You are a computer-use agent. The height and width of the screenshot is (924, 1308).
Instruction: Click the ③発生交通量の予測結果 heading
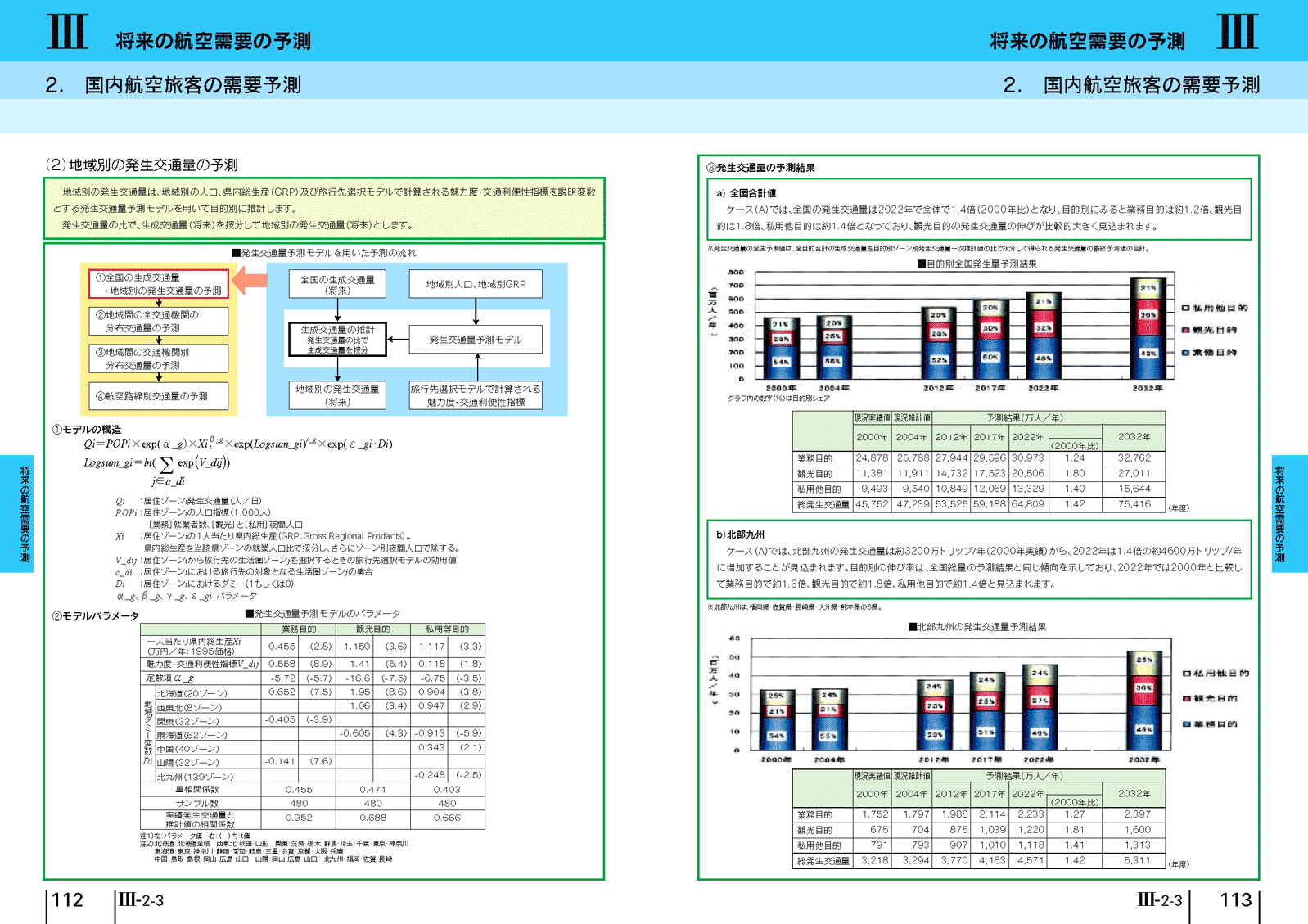(x=760, y=168)
